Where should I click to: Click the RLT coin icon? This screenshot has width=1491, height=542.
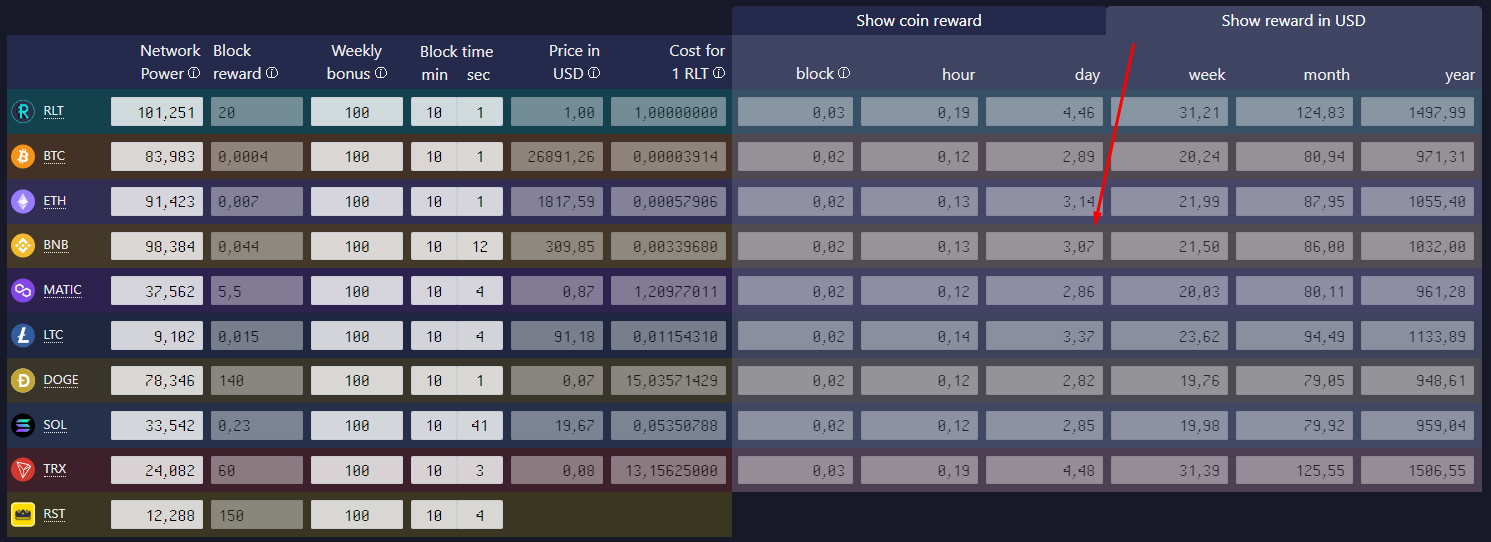pos(22,112)
